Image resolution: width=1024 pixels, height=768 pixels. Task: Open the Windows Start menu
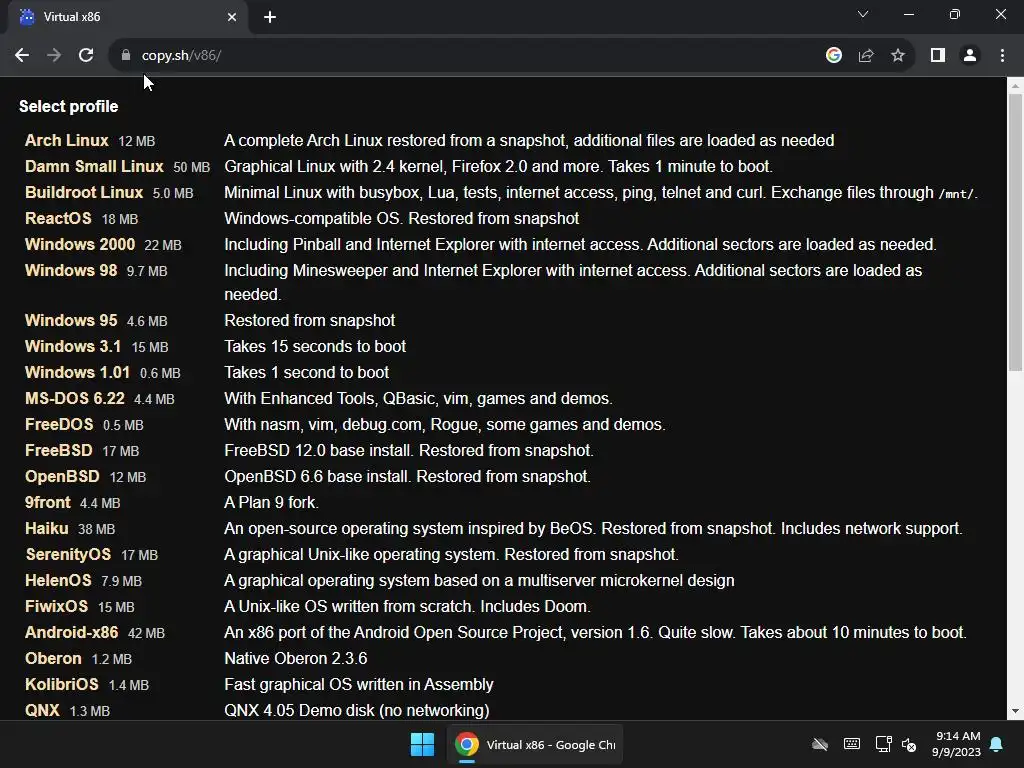tap(423, 744)
